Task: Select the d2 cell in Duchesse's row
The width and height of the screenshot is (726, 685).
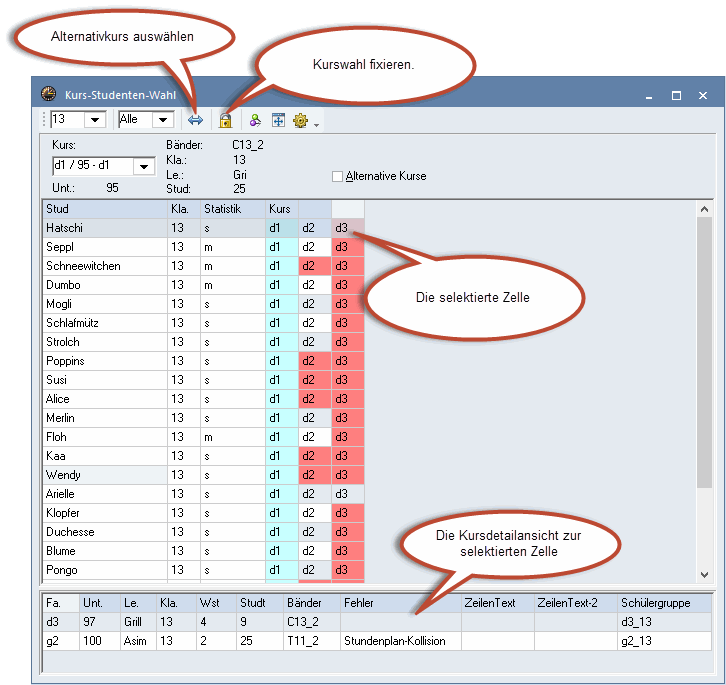Action: point(315,532)
